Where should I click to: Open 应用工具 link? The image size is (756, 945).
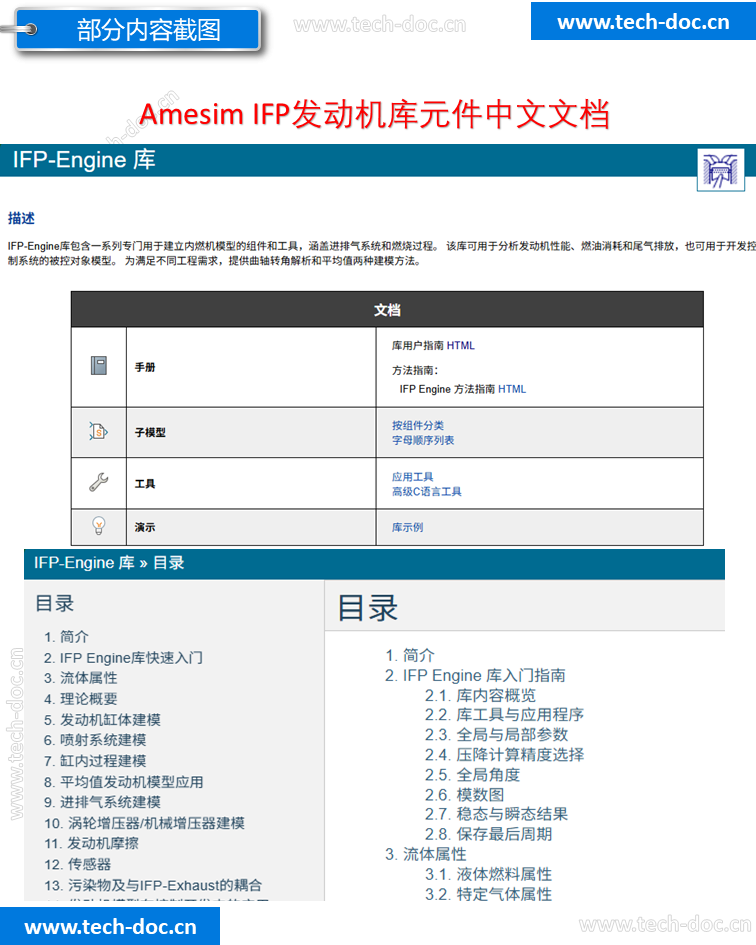(x=412, y=477)
